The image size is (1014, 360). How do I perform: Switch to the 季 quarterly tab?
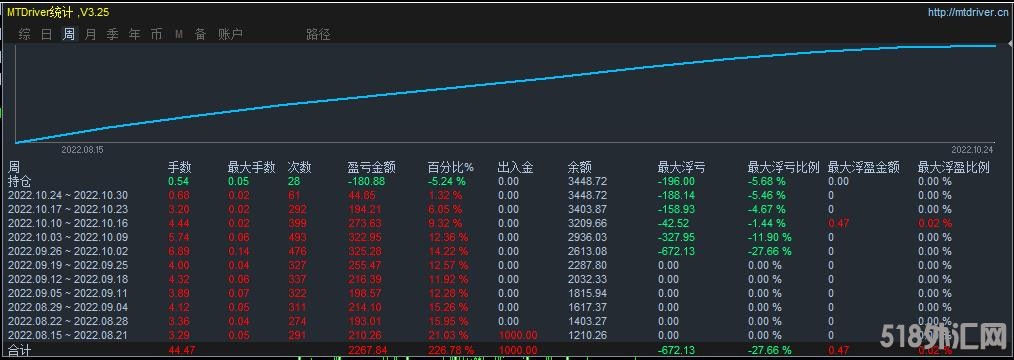pyautogui.click(x=113, y=35)
